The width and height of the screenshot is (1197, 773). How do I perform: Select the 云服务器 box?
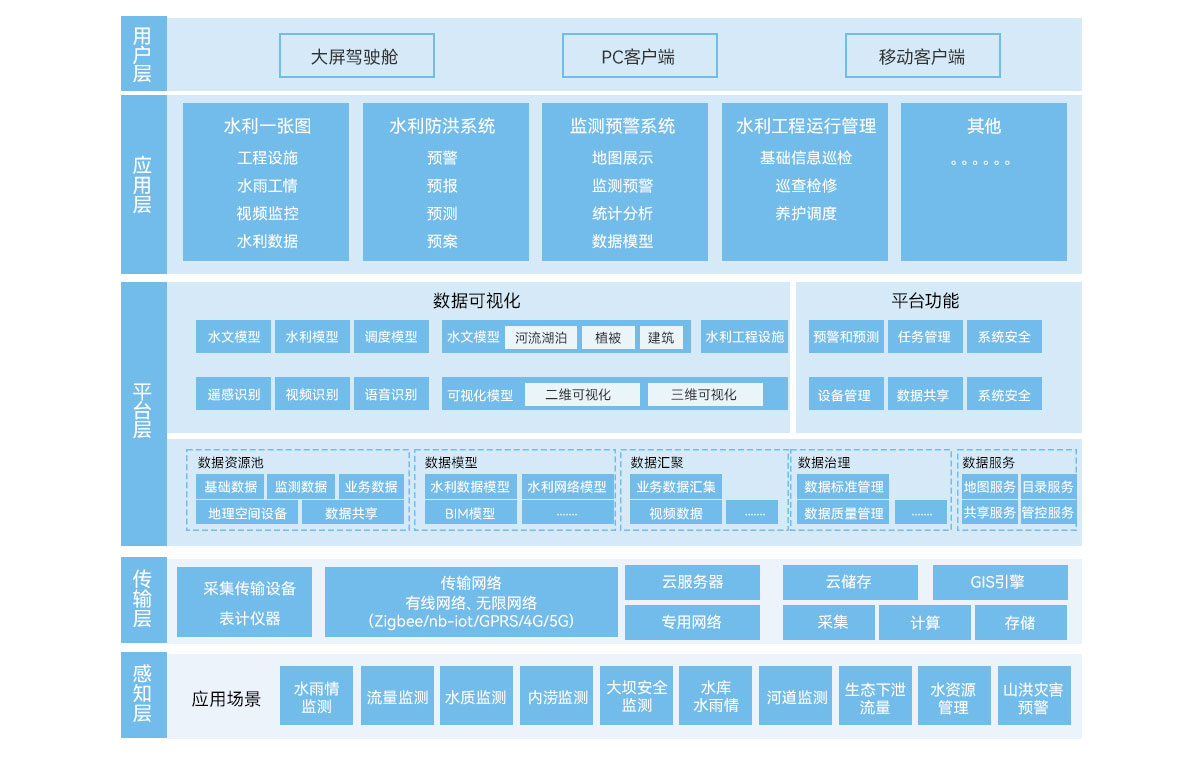pyautogui.click(x=692, y=582)
